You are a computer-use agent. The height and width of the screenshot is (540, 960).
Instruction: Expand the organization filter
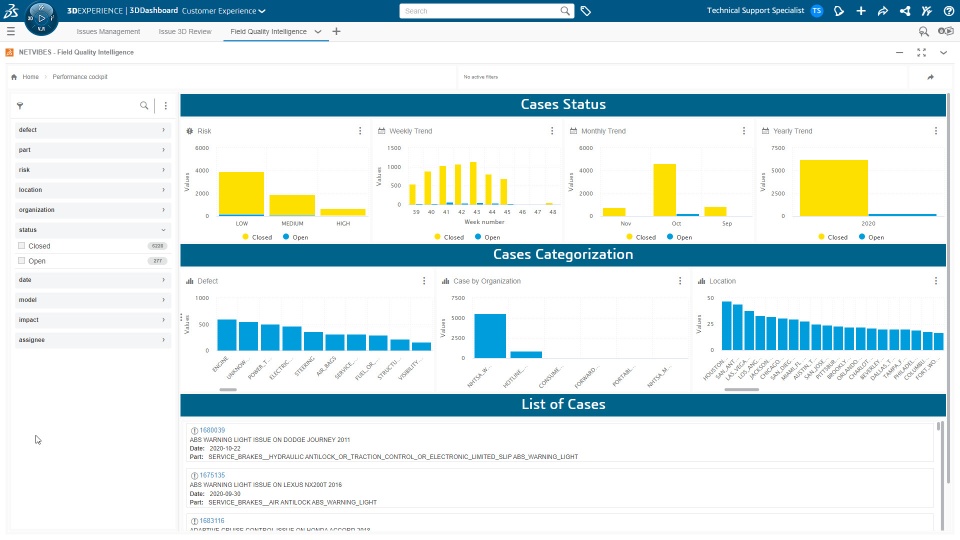pyautogui.click(x=92, y=210)
